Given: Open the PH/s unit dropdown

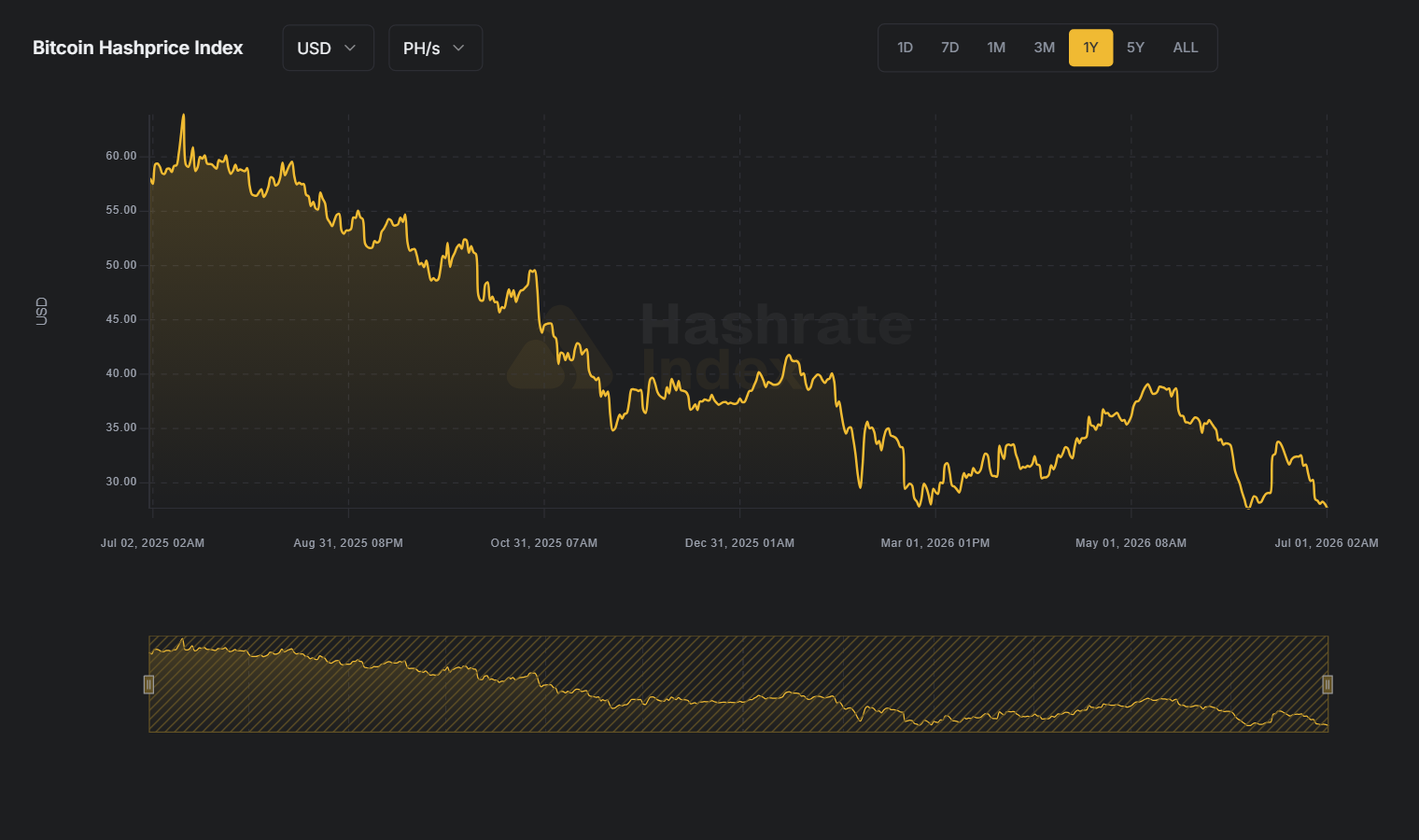Looking at the screenshot, I should coord(435,48).
